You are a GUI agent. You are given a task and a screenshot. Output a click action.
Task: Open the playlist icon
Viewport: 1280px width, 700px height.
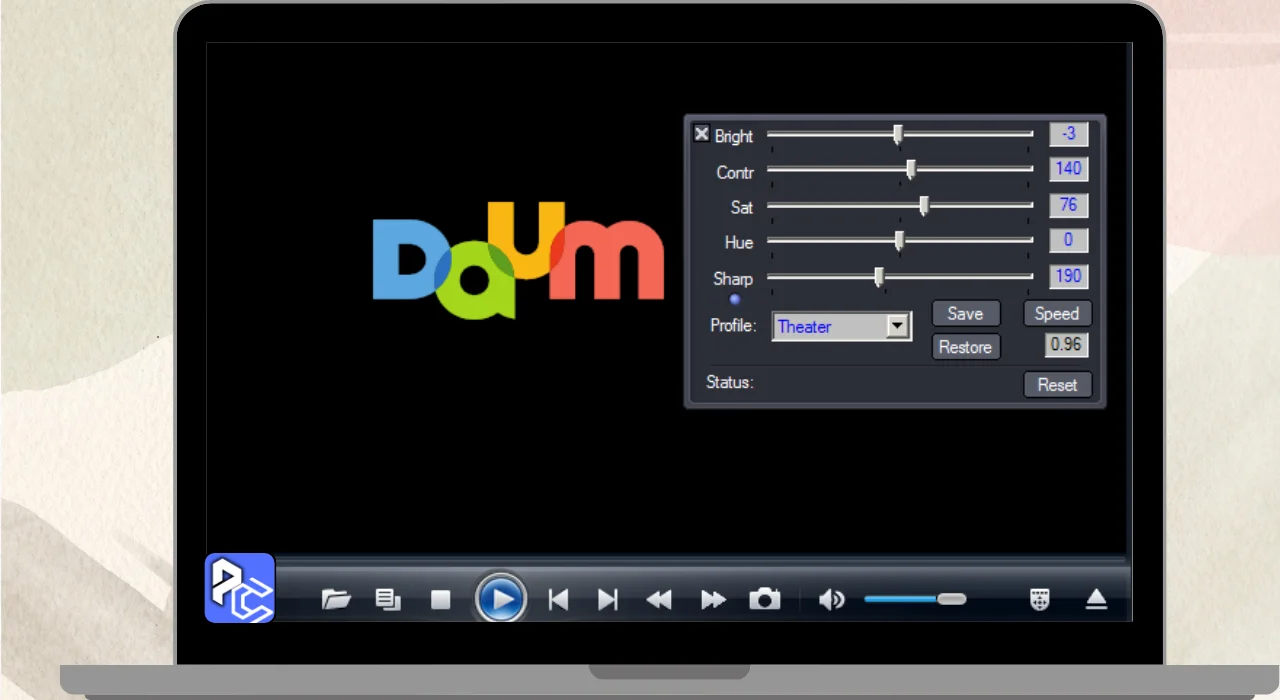coord(388,599)
